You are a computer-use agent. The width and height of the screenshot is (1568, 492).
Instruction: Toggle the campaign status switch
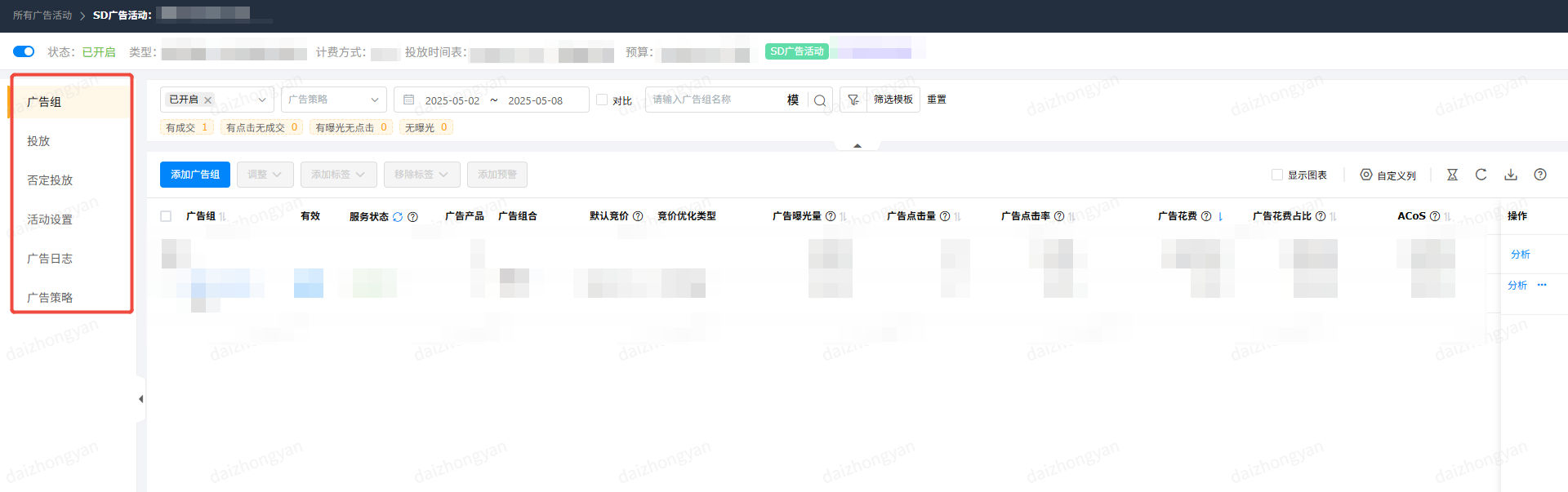coord(24,51)
